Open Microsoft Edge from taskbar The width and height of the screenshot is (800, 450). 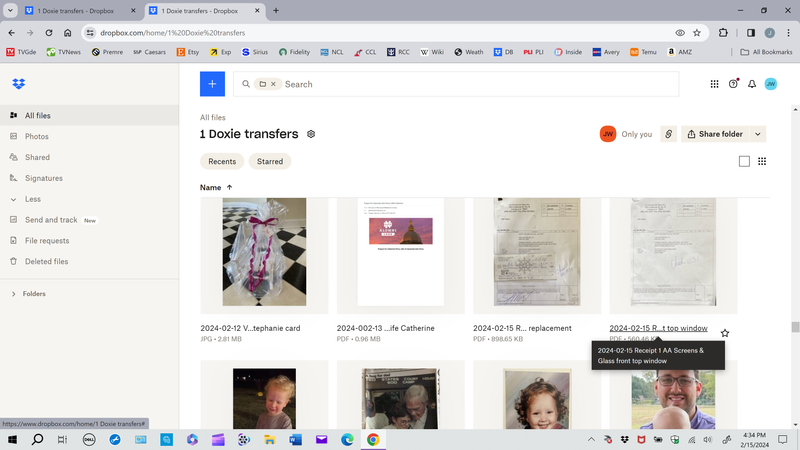pos(347,439)
